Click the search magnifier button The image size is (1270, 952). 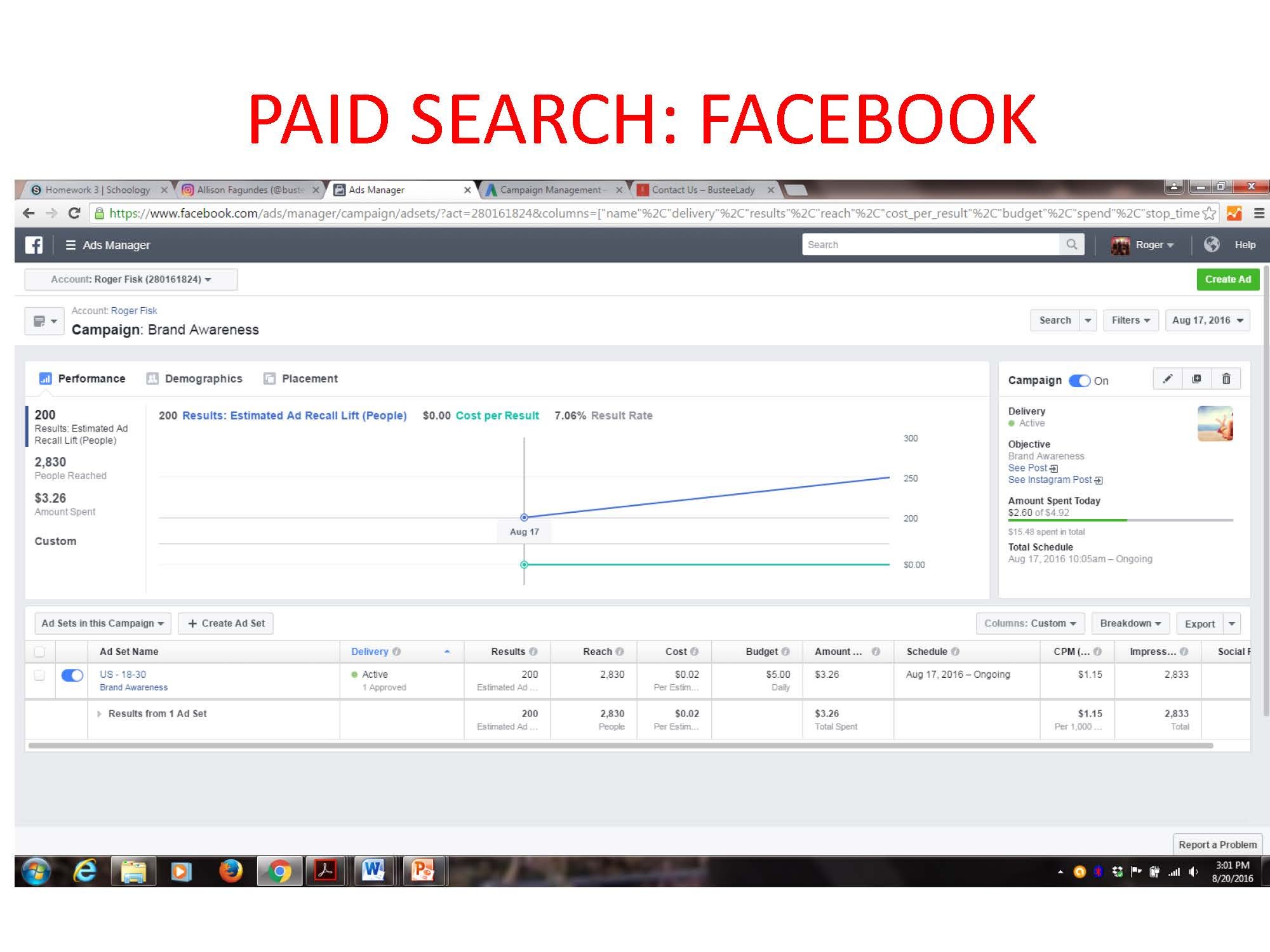(1072, 244)
